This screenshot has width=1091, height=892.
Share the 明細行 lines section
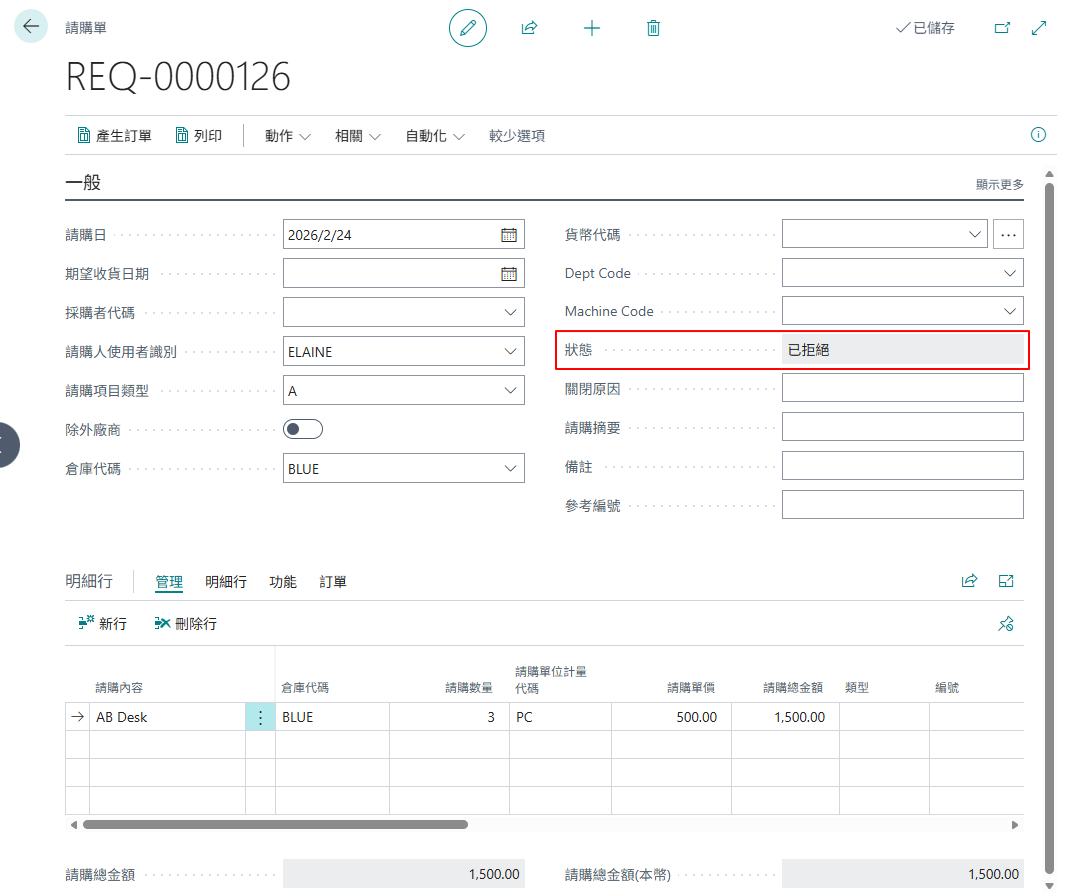(969, 581)
